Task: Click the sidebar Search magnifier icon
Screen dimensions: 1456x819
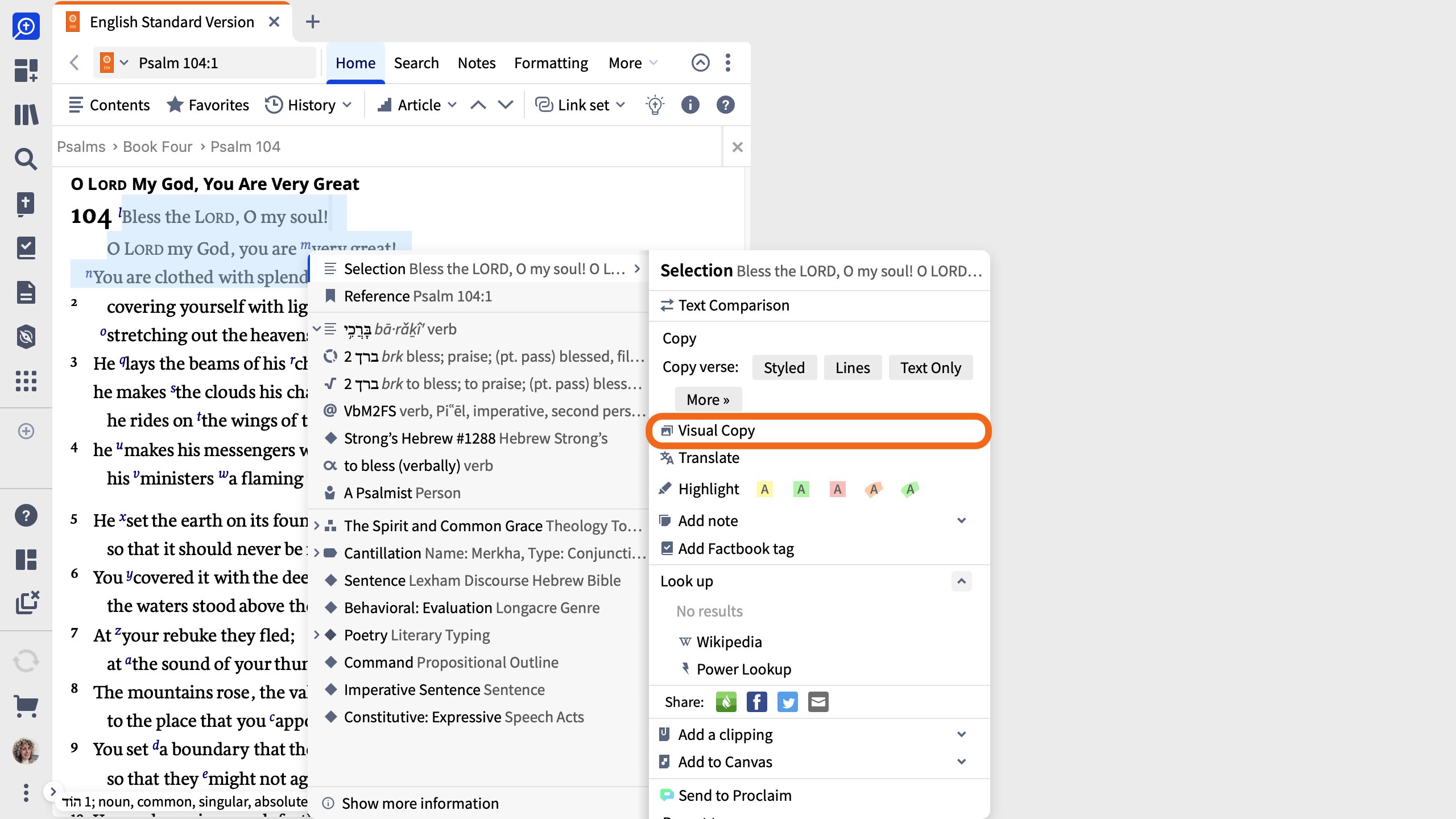Action: [x=26, y=159]
